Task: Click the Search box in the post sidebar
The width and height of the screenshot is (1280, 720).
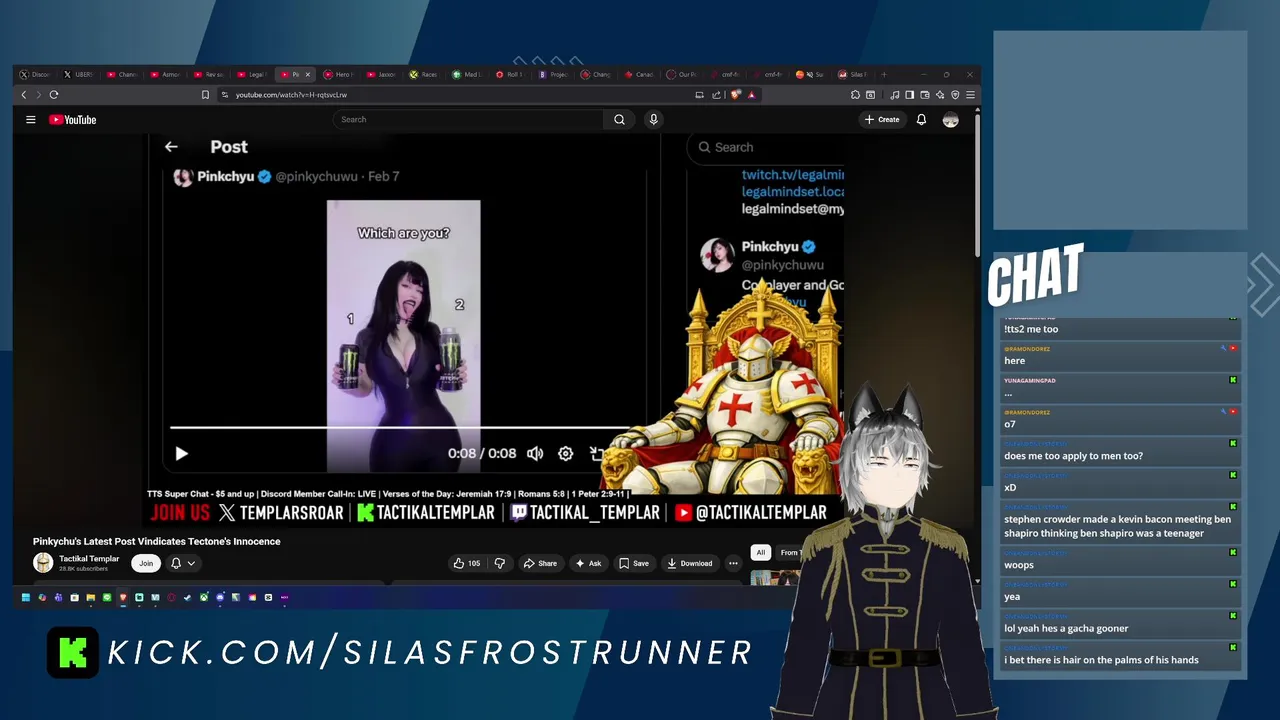Action: (x=765, y=147)
